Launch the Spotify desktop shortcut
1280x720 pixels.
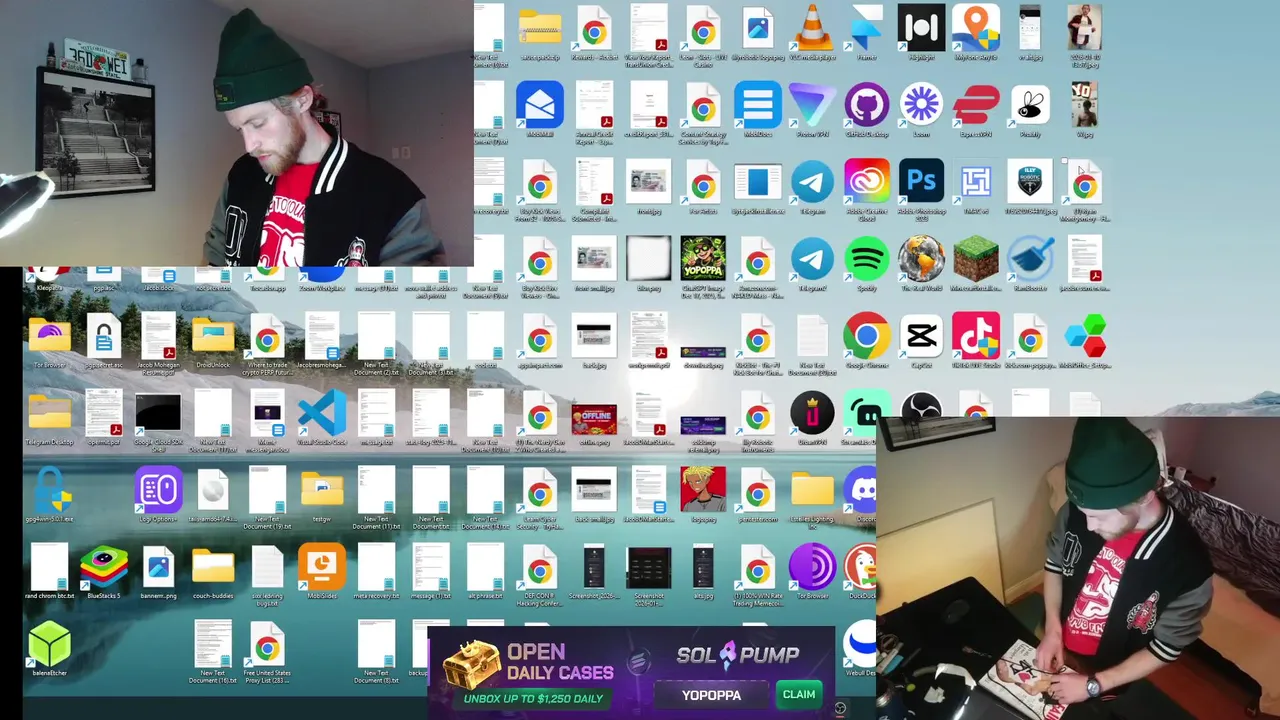point(867,260)
